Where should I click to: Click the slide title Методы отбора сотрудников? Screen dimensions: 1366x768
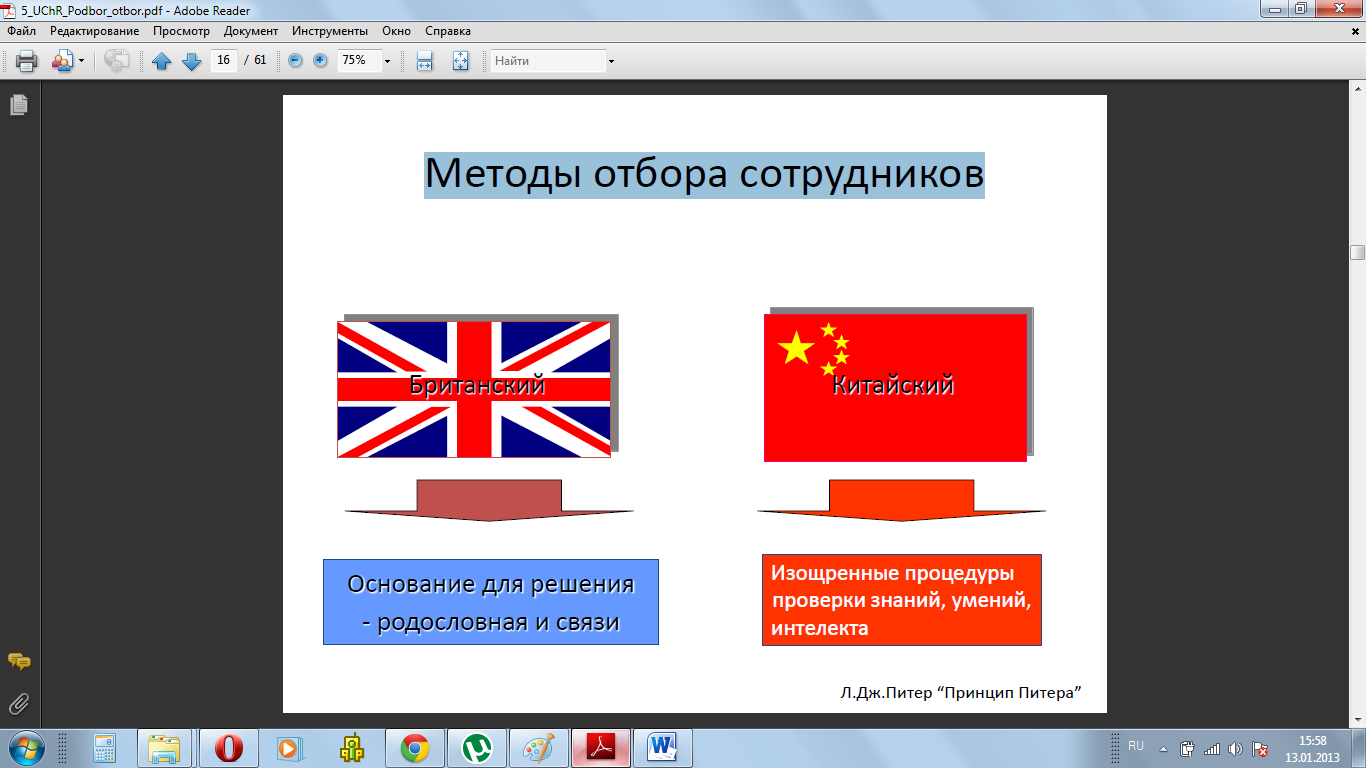(704, 175)
